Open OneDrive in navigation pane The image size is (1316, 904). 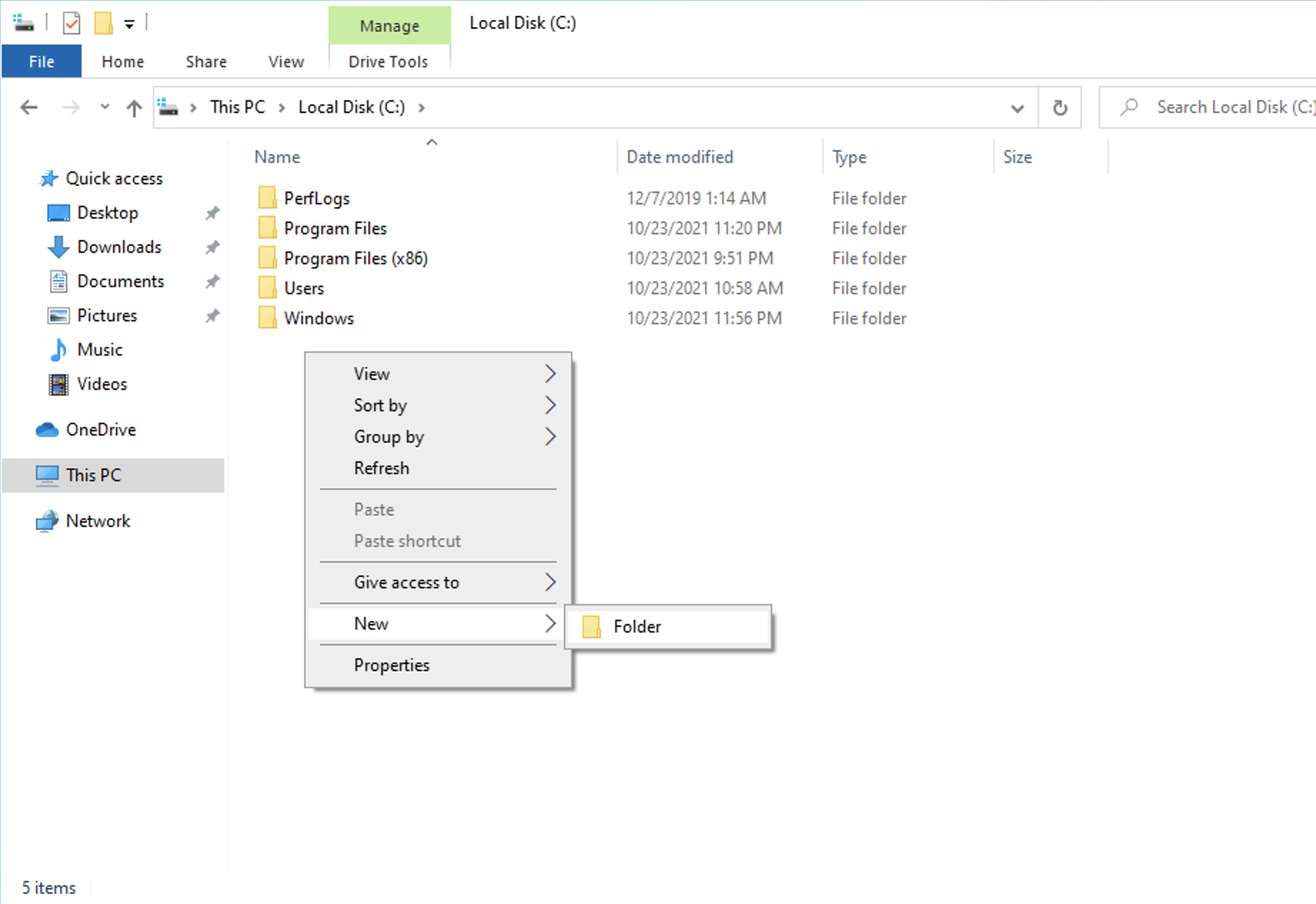click(x=100, y=430)
